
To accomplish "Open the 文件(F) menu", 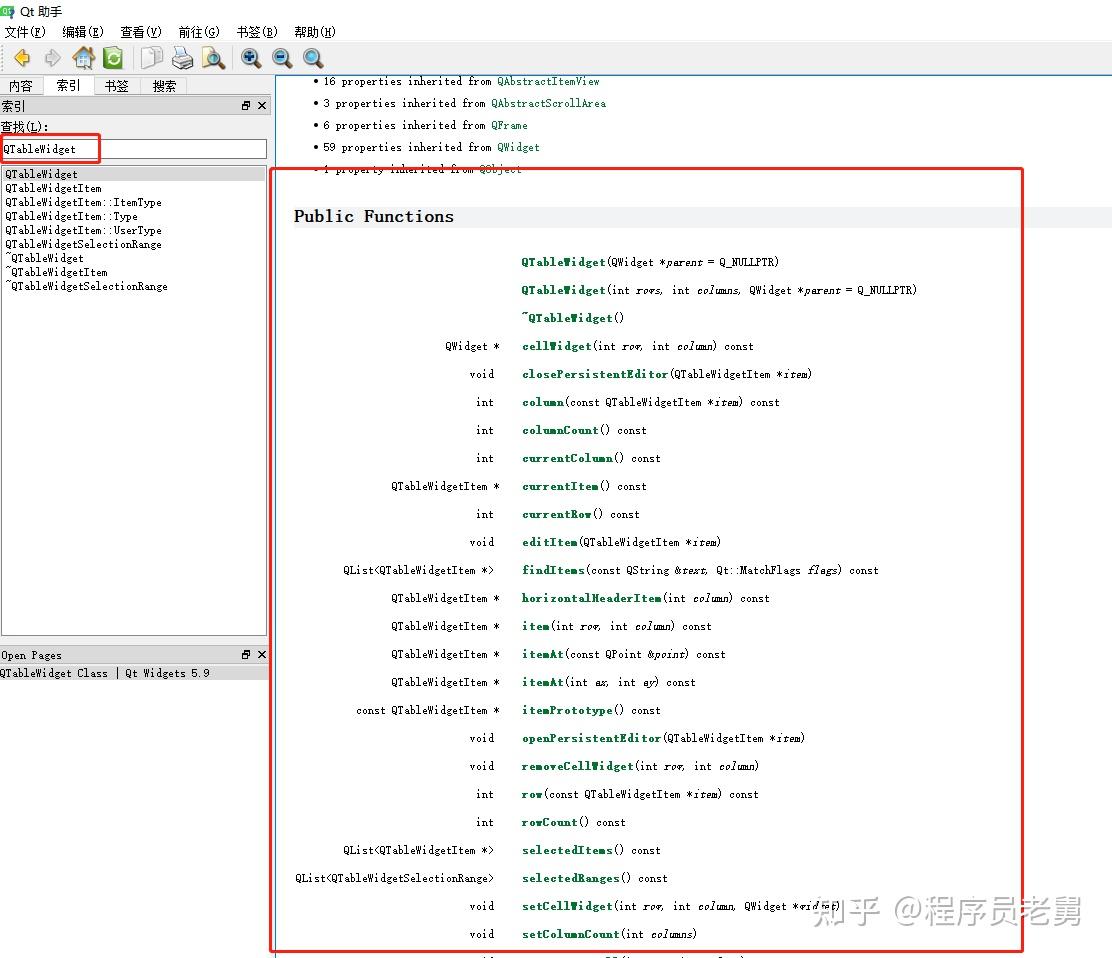I will click(x=25, y=32).
